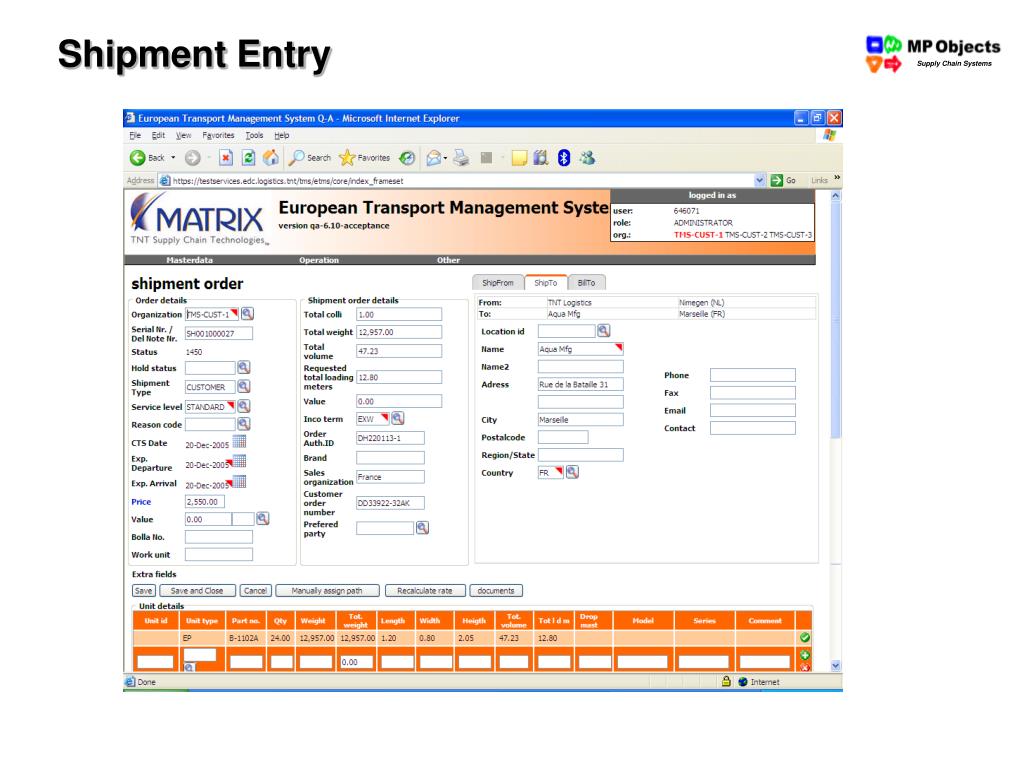
Task: Stop page loading with the red X
Action: 225,158
